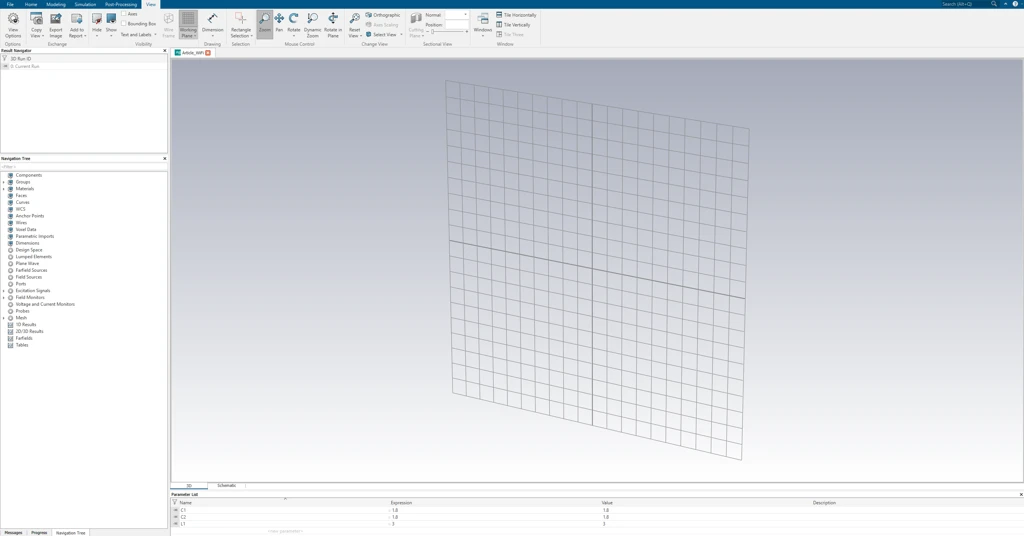Open the Windows list icon
Viewport: 1024px width, 536px height.
483,19
